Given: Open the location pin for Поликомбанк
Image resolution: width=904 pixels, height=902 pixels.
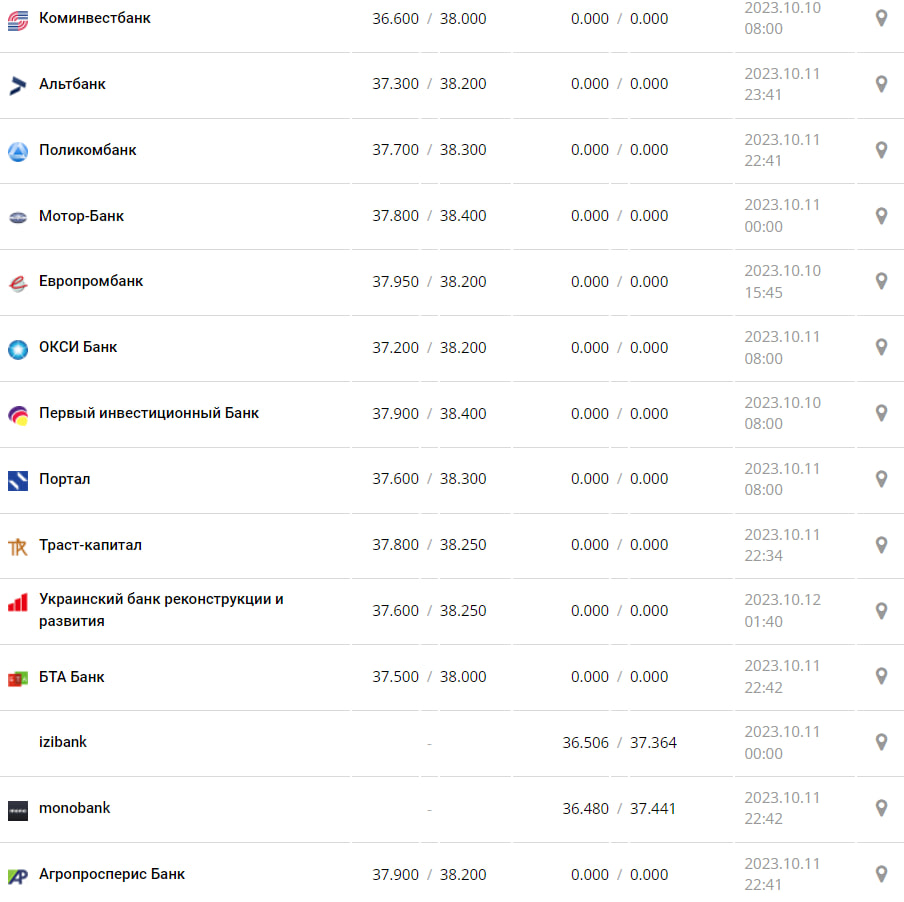Looking at the screenshot, I should 881,150.
